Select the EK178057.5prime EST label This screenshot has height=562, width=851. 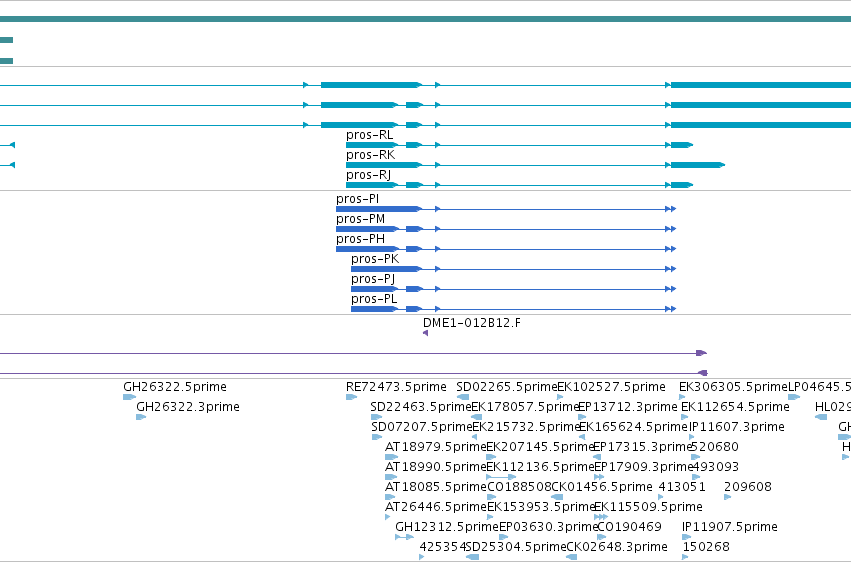(525, 407)
